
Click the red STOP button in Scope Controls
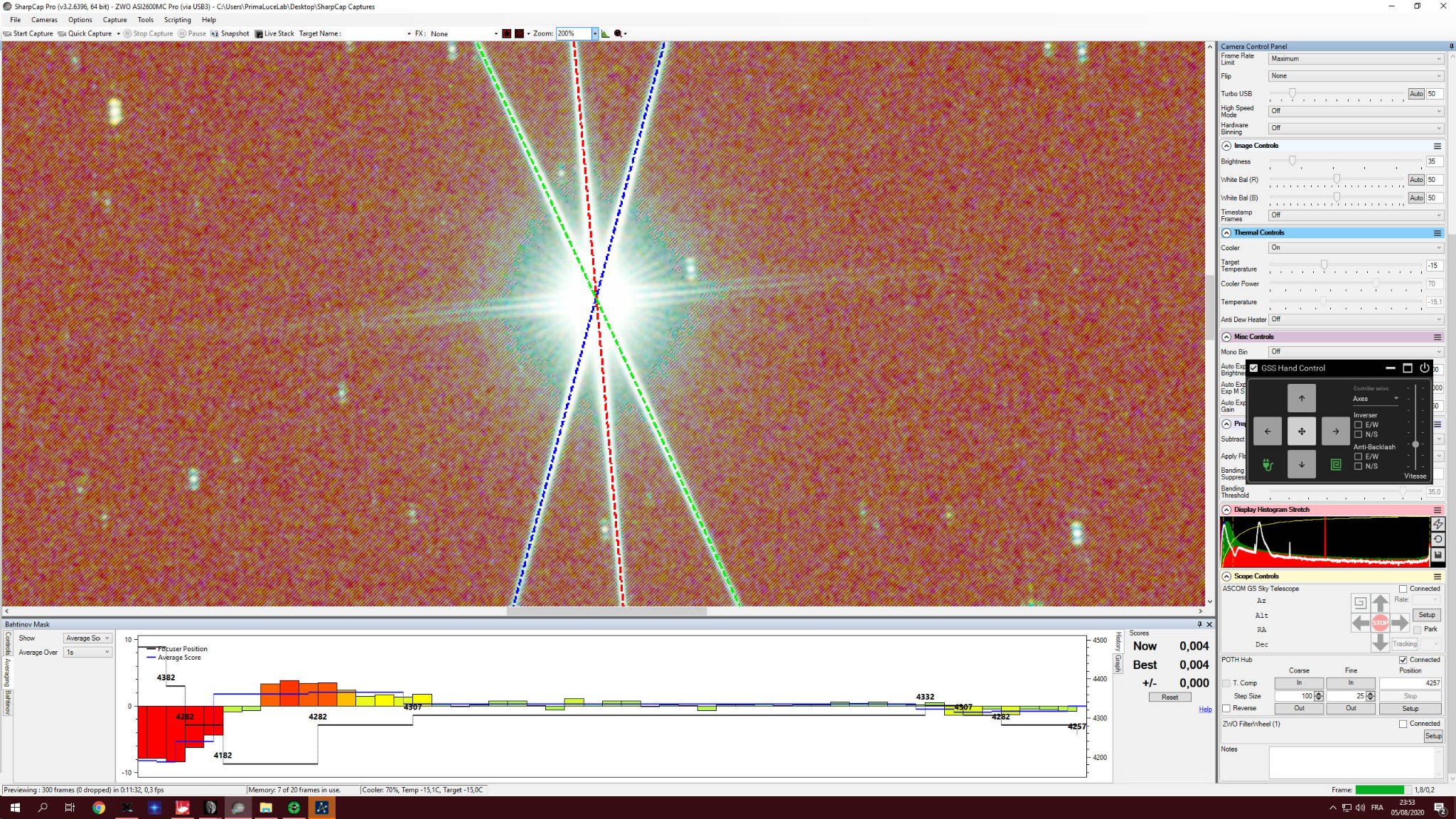(x=1380, y=623)
